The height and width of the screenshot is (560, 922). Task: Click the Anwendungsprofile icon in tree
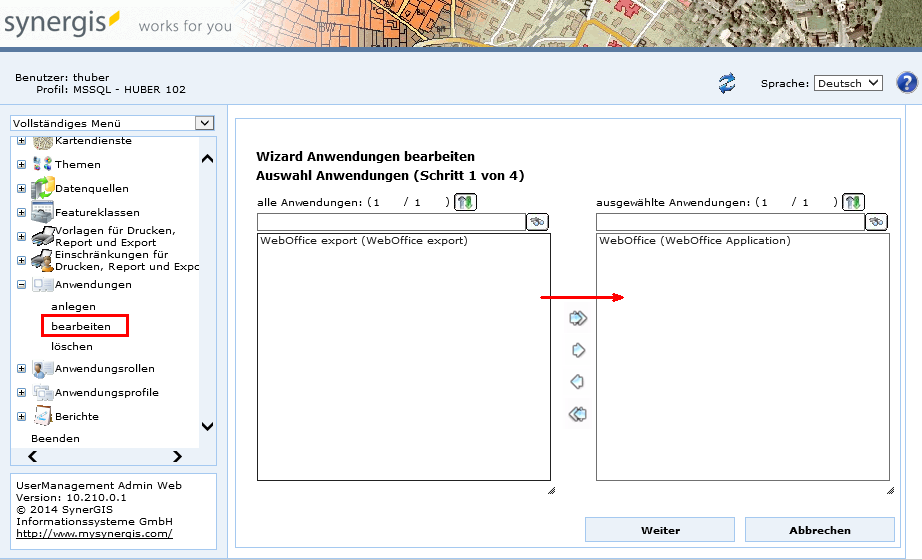pyautogui.click(x=42, y=392)
